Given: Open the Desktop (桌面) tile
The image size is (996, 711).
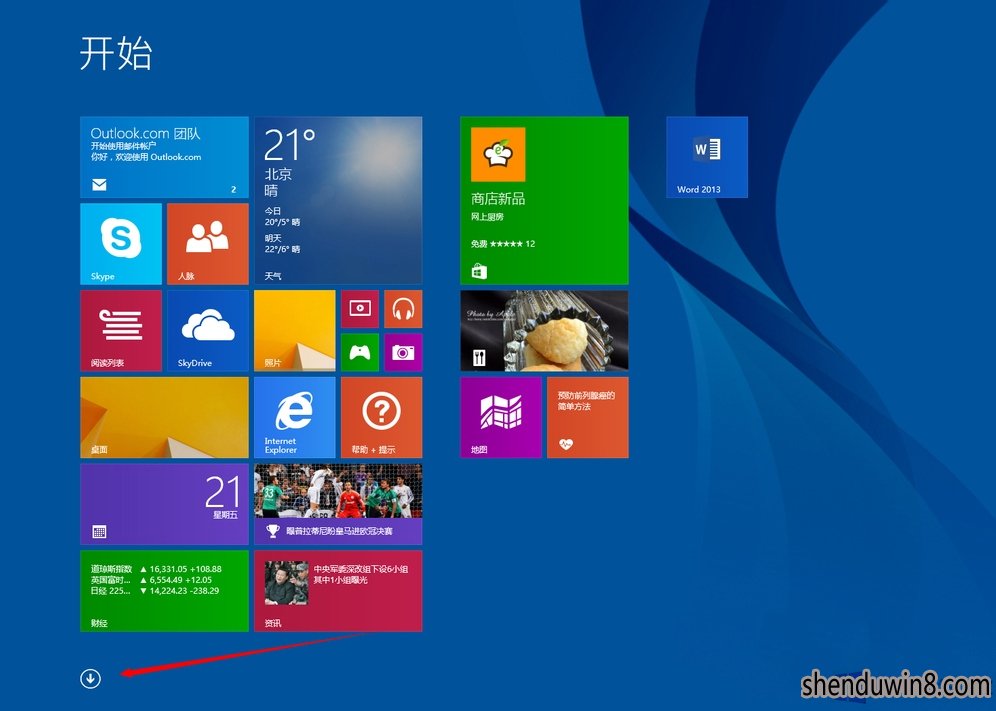Looking at the screenshot, I should [x=164, y=417].
